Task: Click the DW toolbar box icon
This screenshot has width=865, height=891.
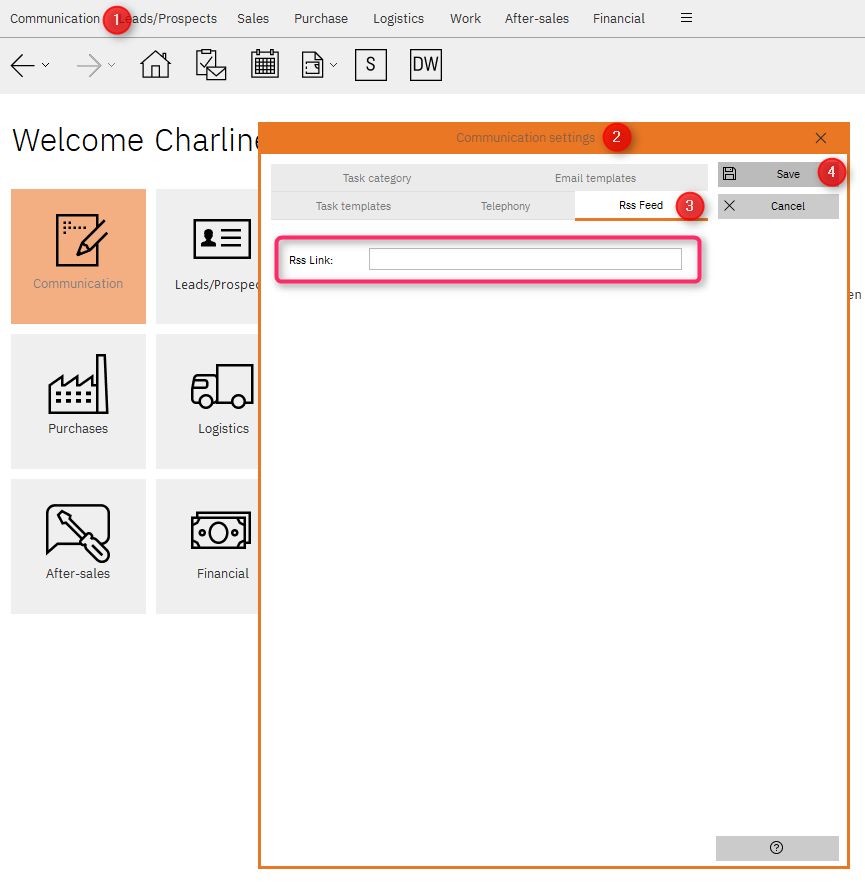Action: point(426,65)
